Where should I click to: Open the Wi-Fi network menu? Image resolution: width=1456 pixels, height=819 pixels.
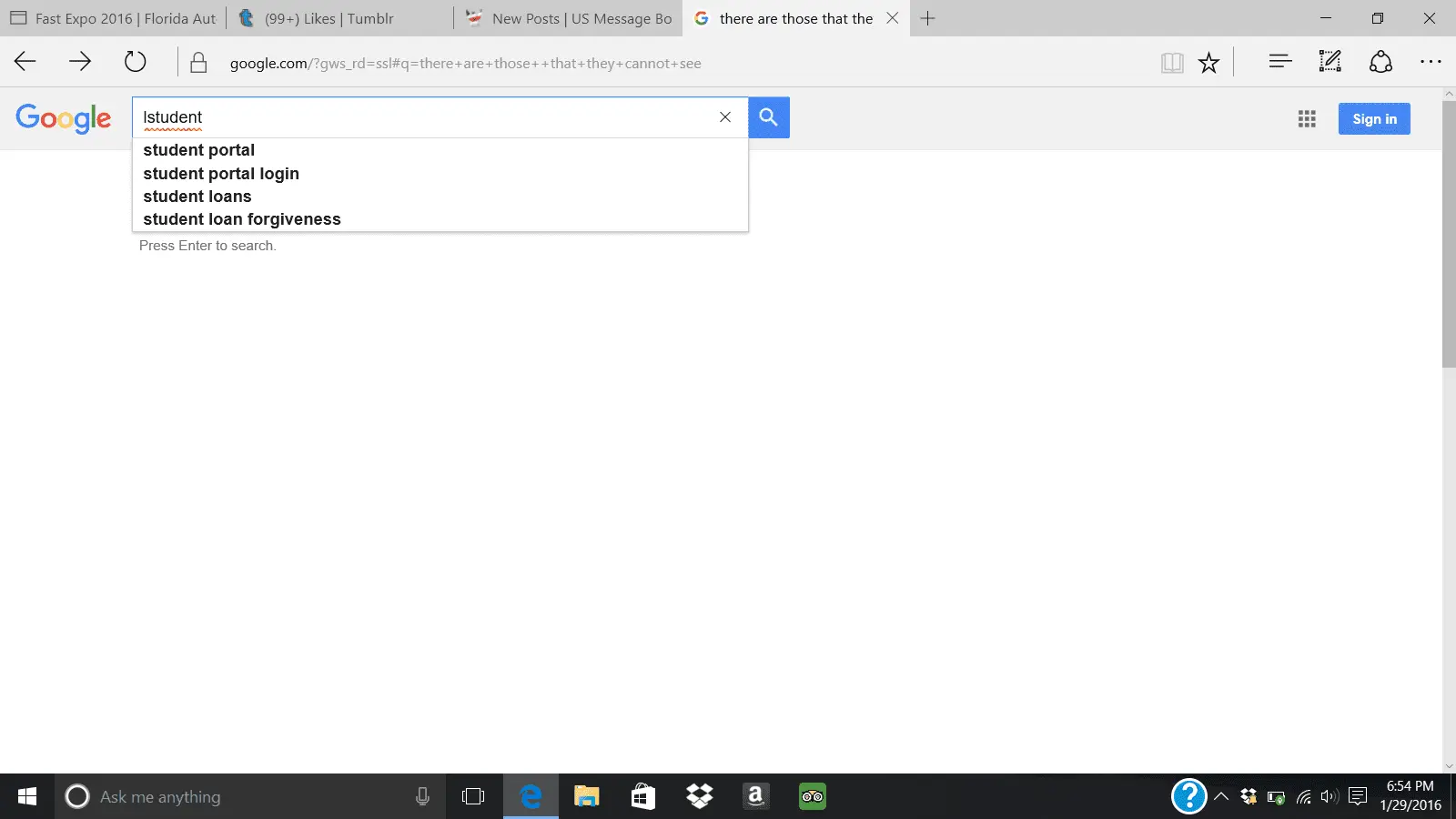pos(1303,797)
